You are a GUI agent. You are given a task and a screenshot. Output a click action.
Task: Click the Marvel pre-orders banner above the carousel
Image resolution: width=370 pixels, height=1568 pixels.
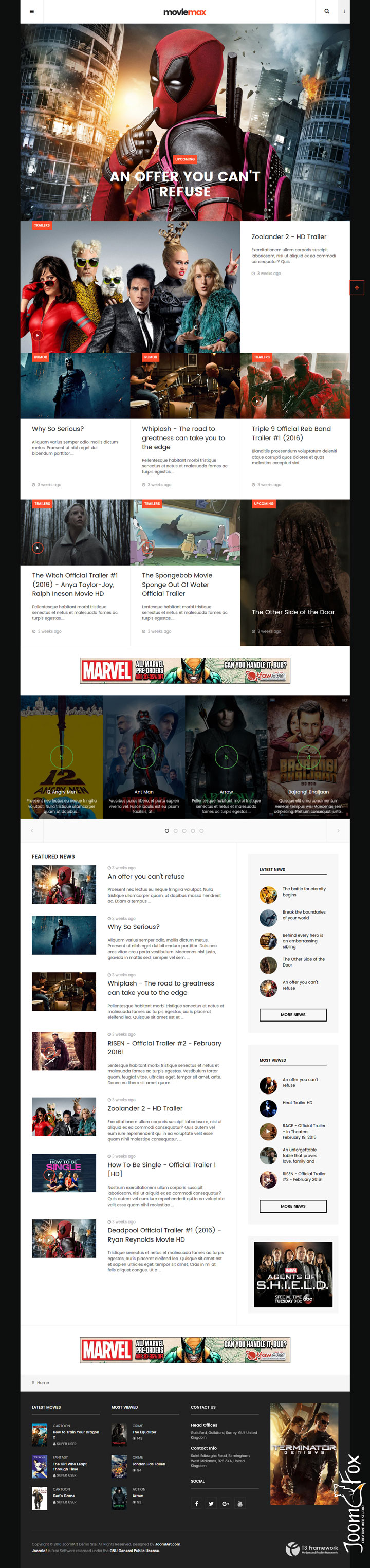(185, 671)
